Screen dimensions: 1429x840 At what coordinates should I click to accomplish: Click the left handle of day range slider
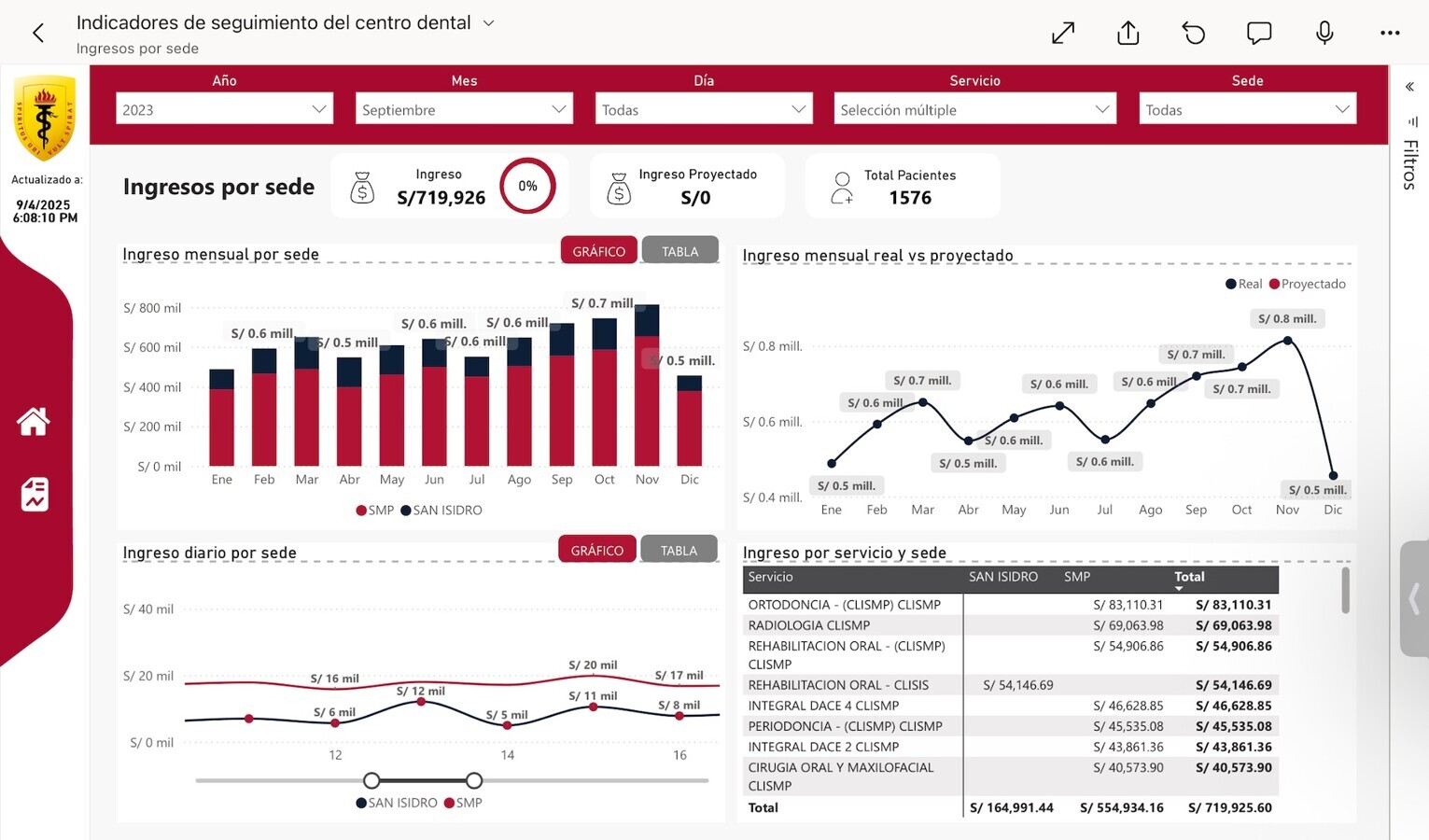click(371, 780)
